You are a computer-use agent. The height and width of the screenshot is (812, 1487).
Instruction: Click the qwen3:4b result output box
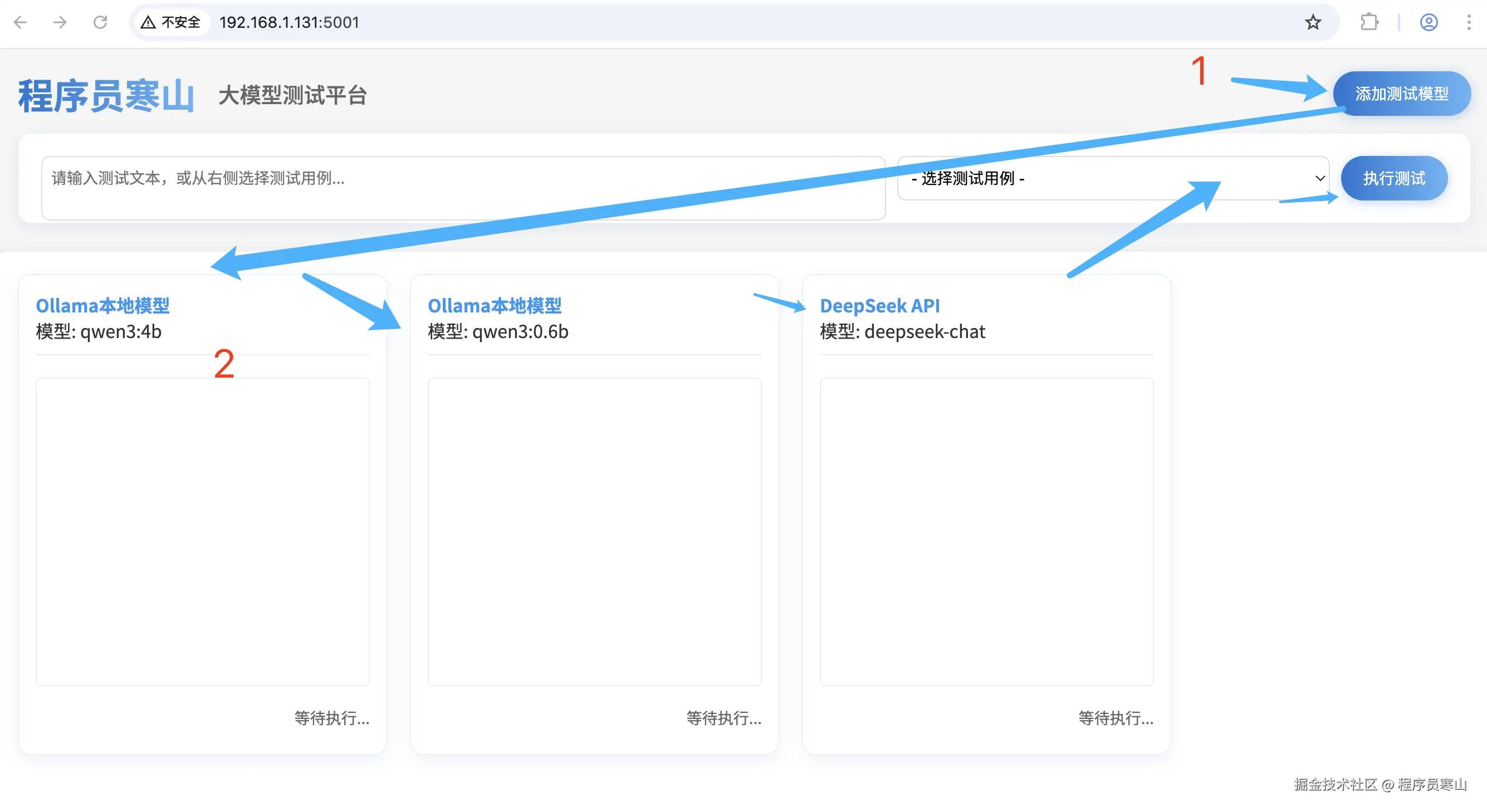pyautogui.click(x=202, y=531)
